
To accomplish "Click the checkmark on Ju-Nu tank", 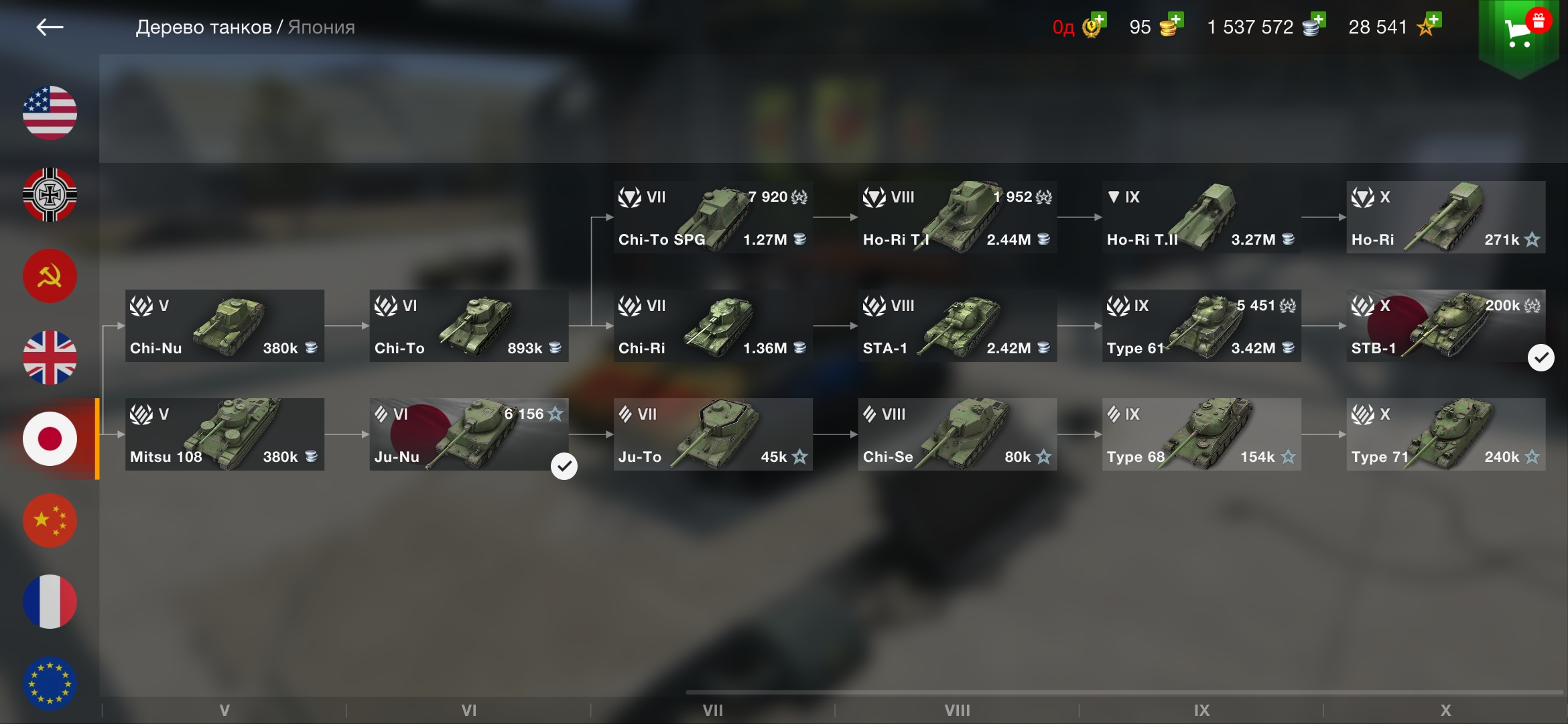I will pyautogui.click(x=564, y=466).
